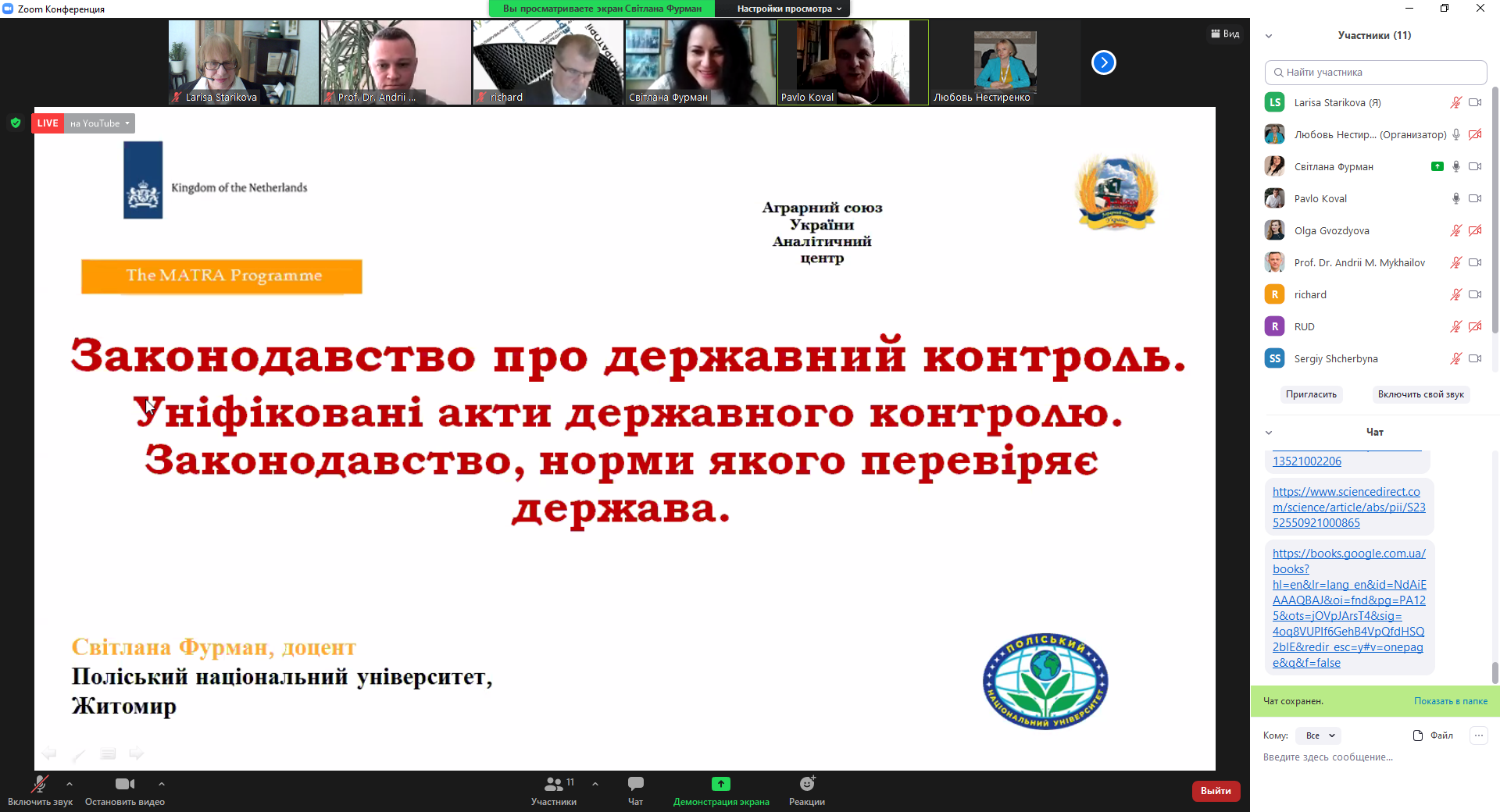This screenshot has width=1500, height=812.
Task: Select Larisa Starikova video thumbnail
Action: click(244, 62)
